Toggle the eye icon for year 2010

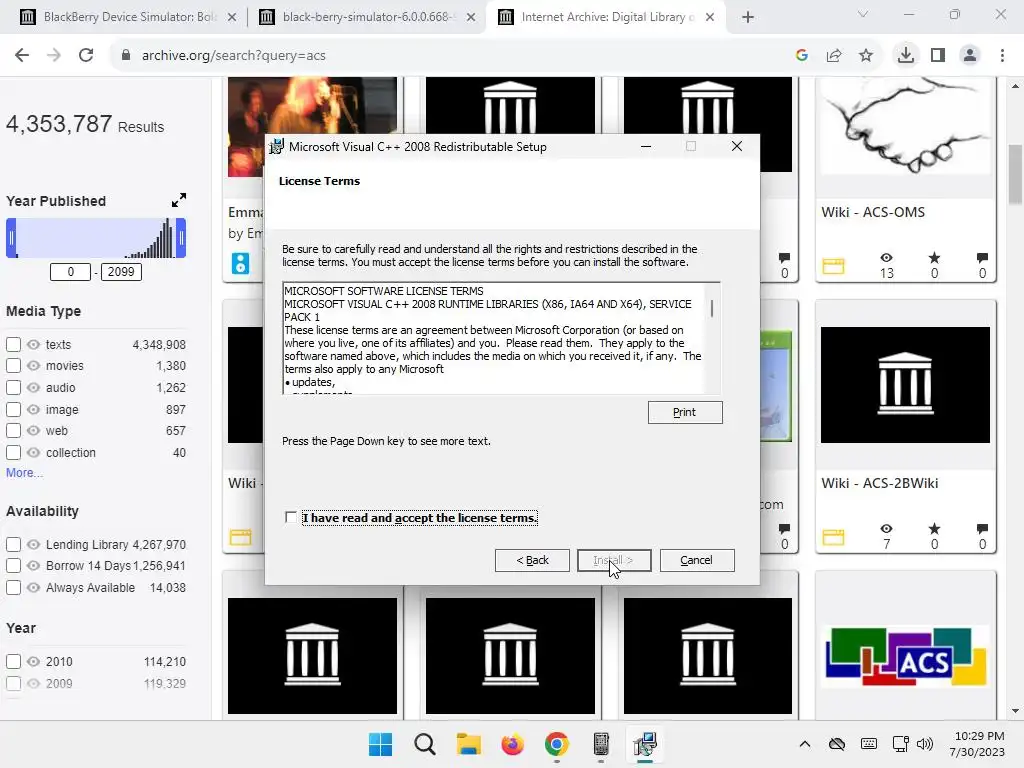click(33, 661)
